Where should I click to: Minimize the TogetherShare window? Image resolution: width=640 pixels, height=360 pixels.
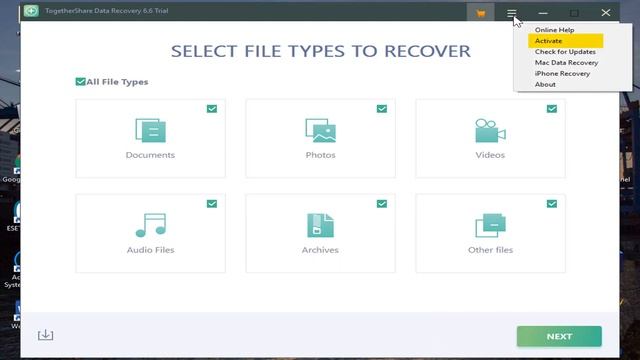click(x=543, y=13)
